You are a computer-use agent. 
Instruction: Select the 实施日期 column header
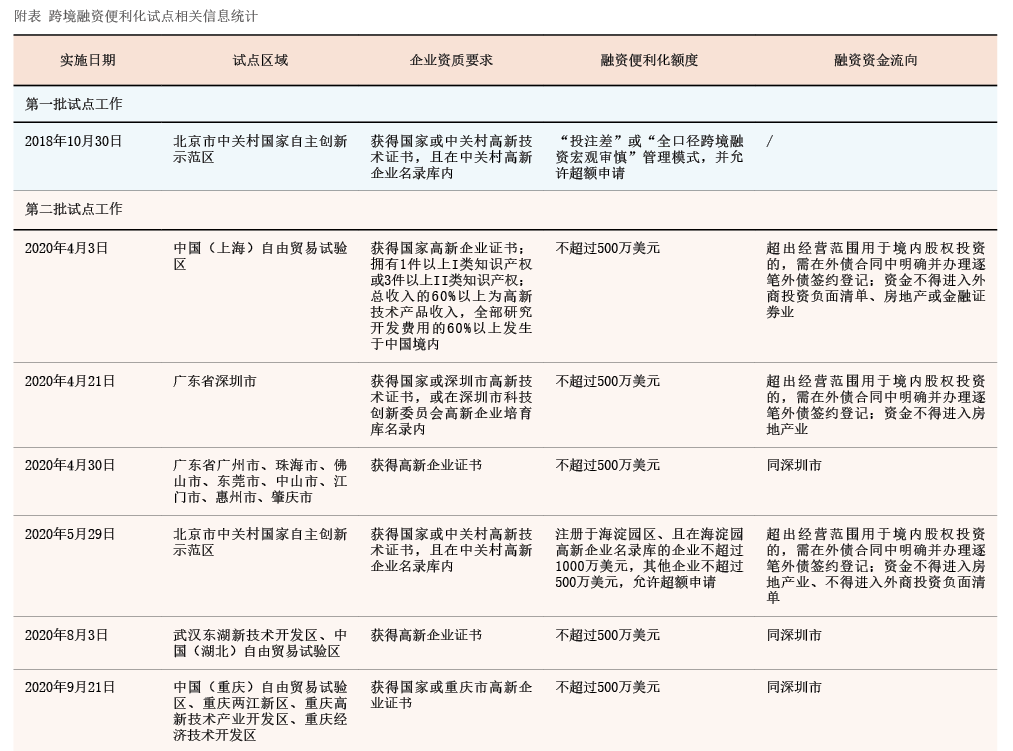pos(88,60)
